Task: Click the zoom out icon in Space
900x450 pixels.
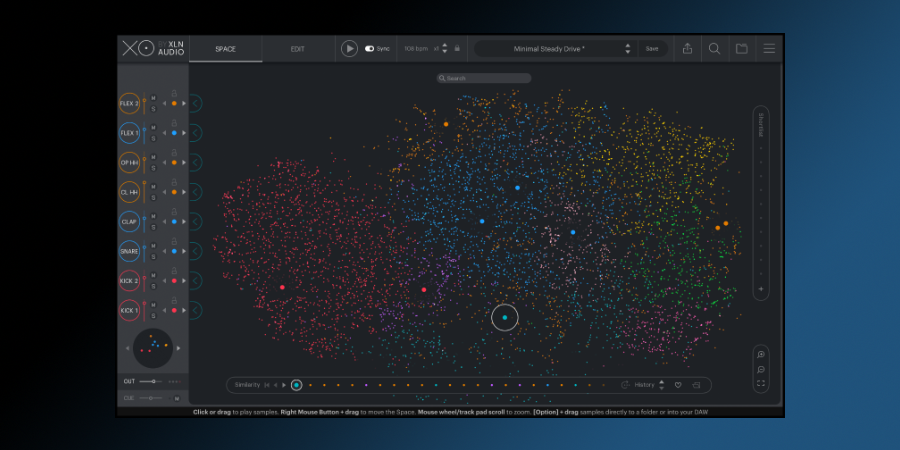Action: tap(761, 370)
